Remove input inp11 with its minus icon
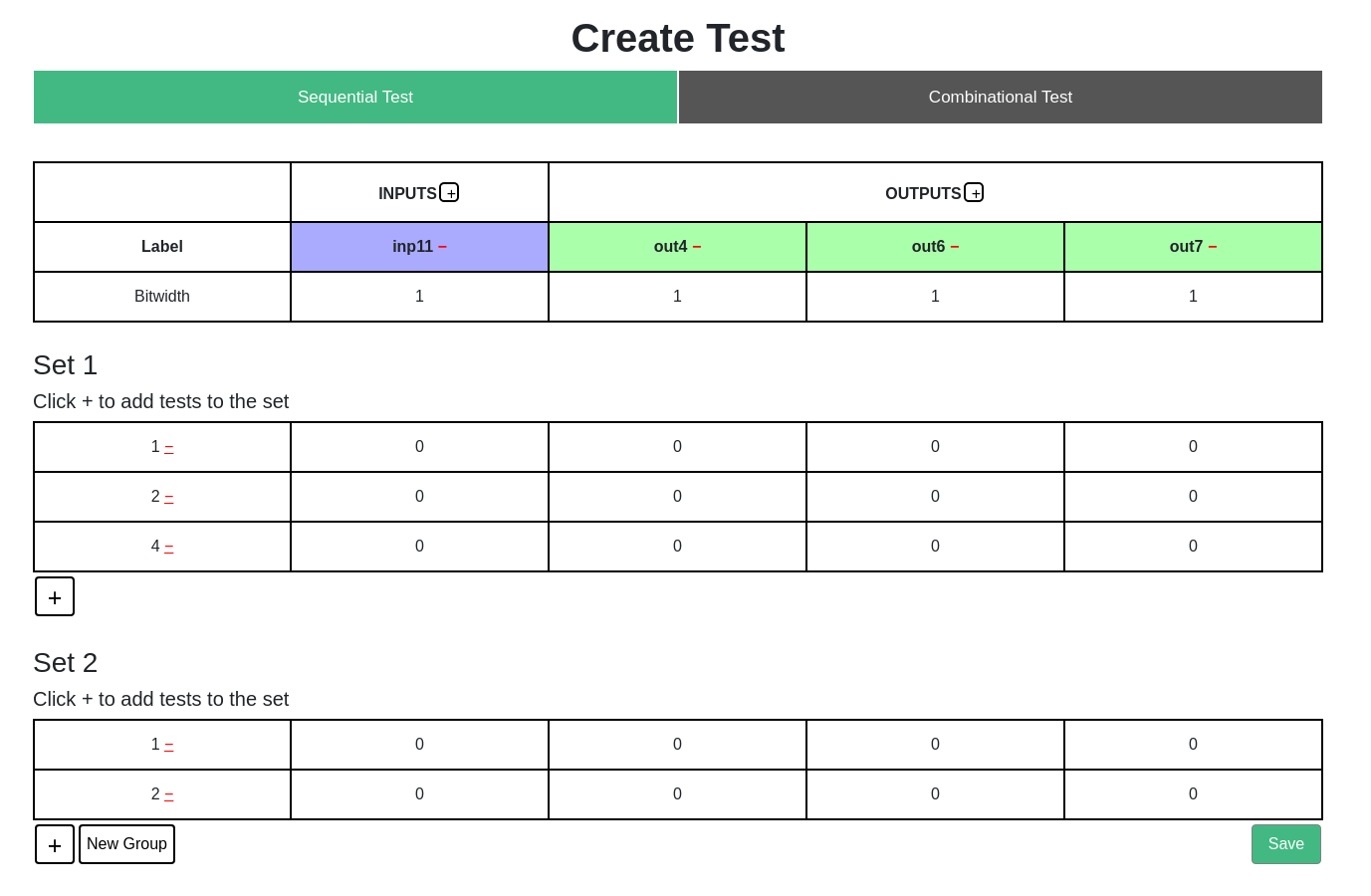This screenshot has height=896, width=1371. click(x=444, y=246)
